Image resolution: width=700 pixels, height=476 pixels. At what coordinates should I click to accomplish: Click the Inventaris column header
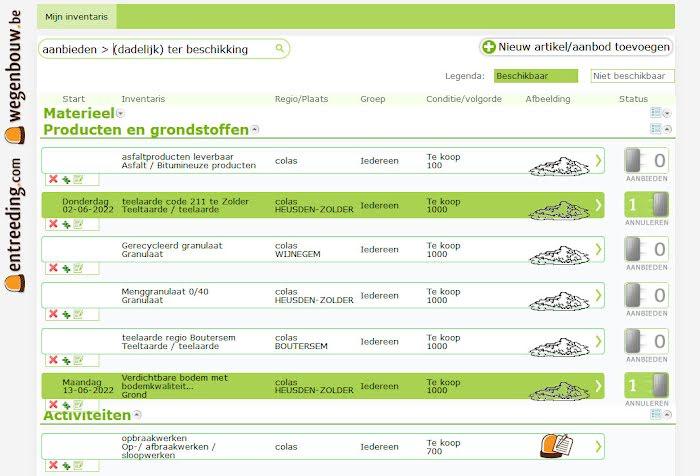tap(143, 99)
